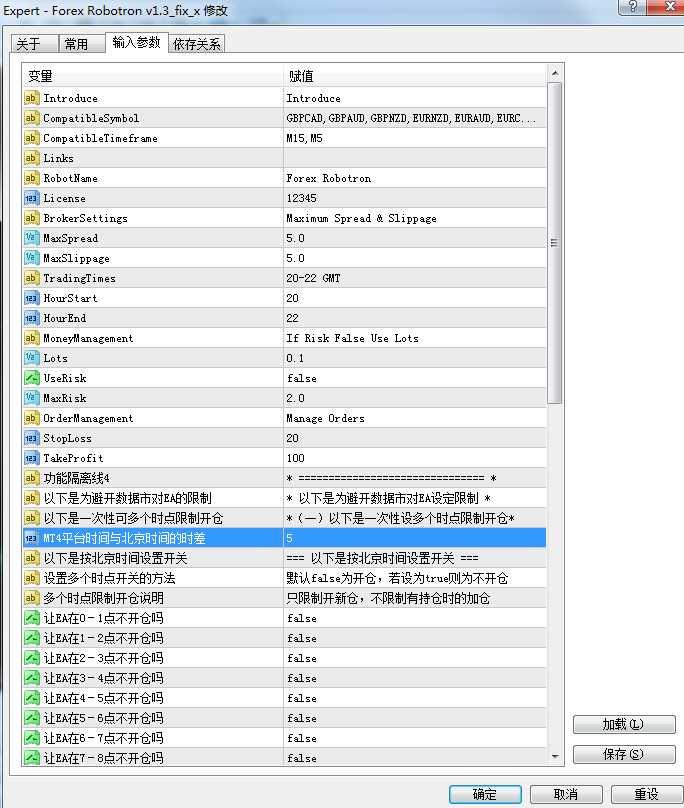The width and height of the screenshot is (684, 808).
Task: Click the string icon beside Introduce
Action: (31, 98)
